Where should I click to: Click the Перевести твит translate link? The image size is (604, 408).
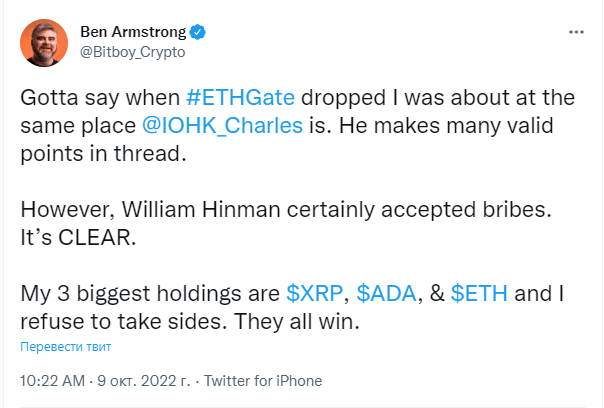(x=65, y=347)
